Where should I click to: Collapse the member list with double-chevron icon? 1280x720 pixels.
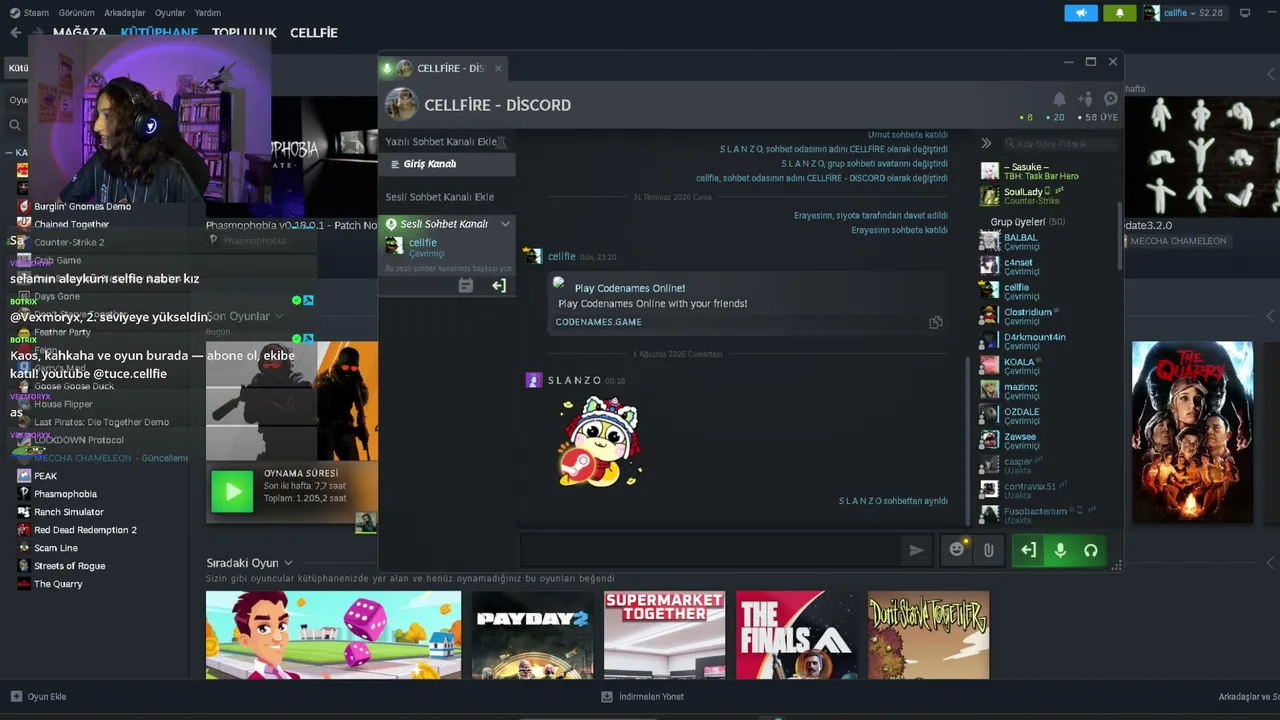pyautogui.click(x=986, y=143)
